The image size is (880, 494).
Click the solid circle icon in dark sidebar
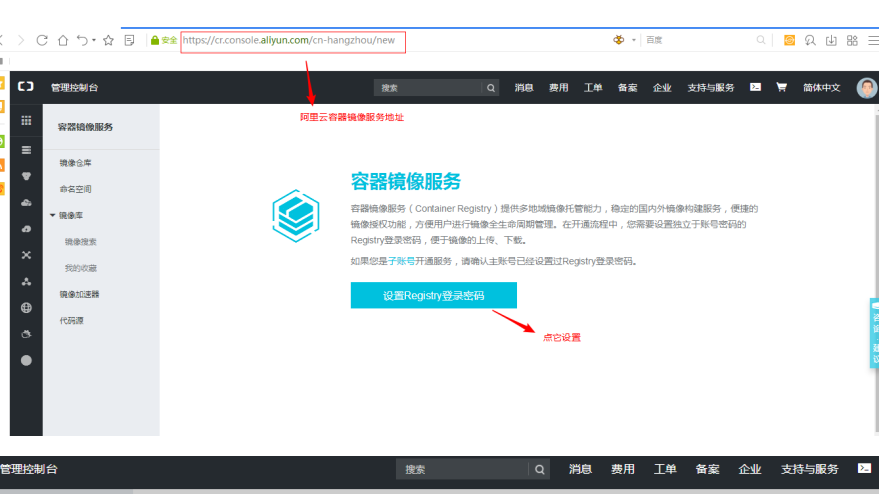(26, 360)
